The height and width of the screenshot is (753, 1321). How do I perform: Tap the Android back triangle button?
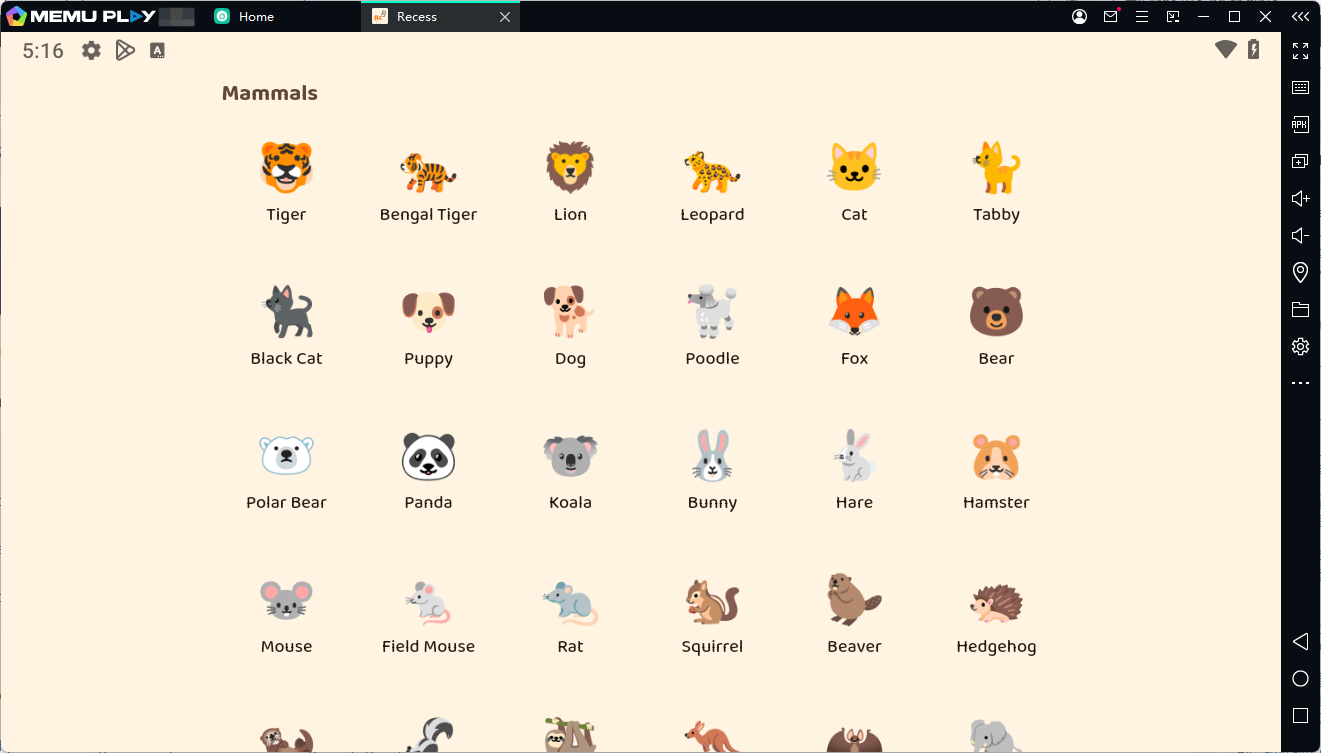pos(1300,642)
